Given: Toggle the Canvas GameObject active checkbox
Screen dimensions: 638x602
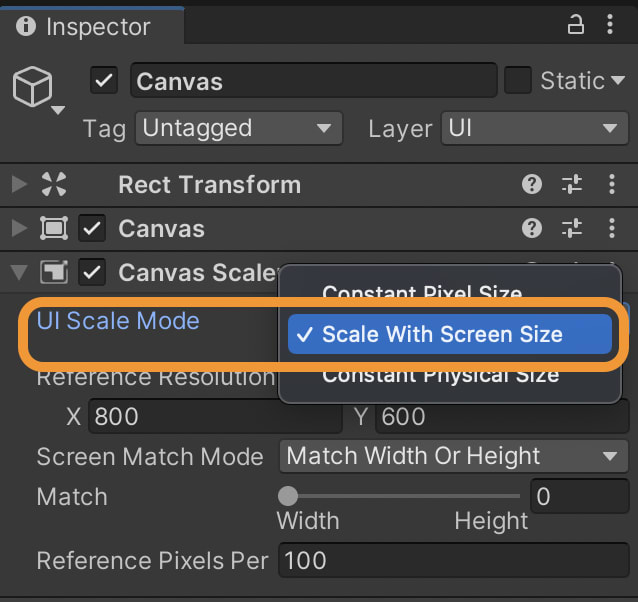Looking at the screenshot, I should click(104, 80).
